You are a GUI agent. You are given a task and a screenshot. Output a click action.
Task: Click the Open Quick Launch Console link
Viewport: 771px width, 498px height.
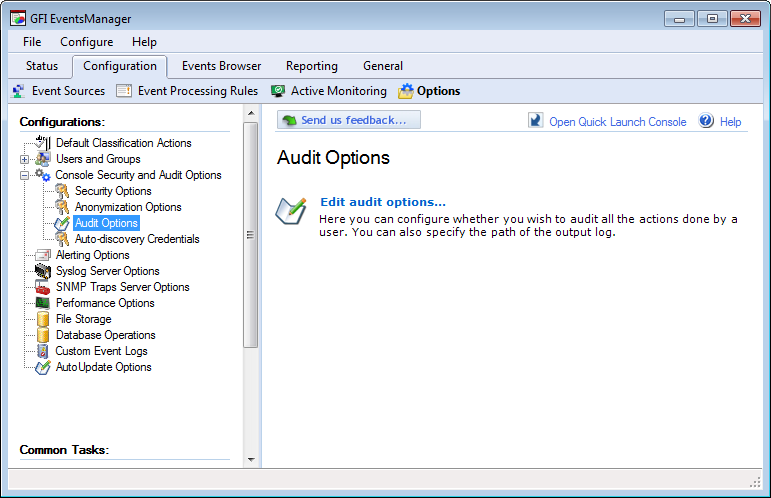coord(618,122)
